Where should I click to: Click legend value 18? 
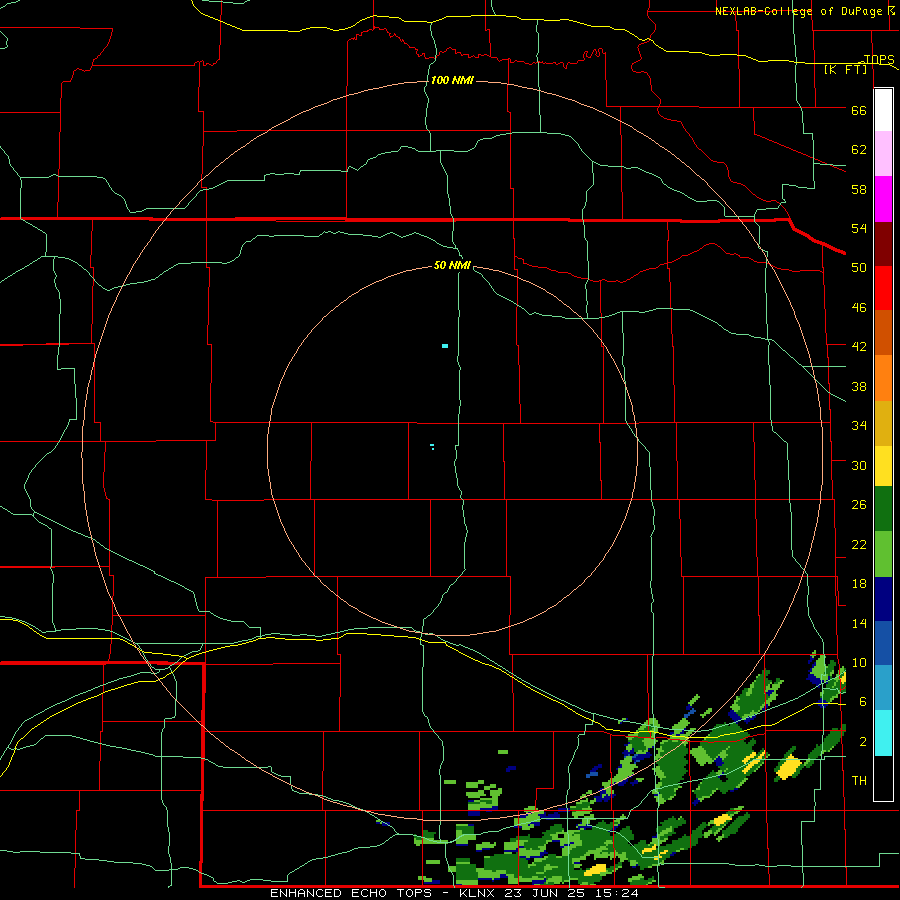coord(859,584)
